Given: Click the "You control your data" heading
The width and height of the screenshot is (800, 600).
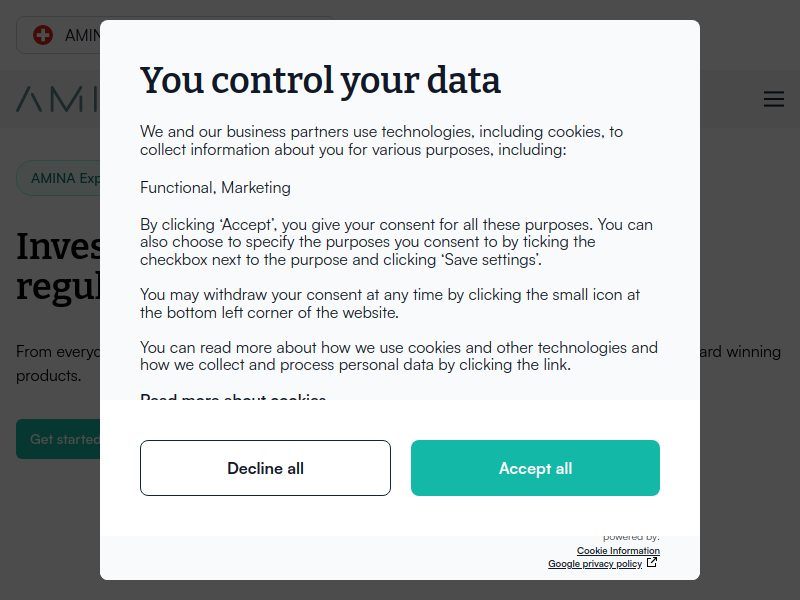Looking at the screenshot, I should click(320, 80).
